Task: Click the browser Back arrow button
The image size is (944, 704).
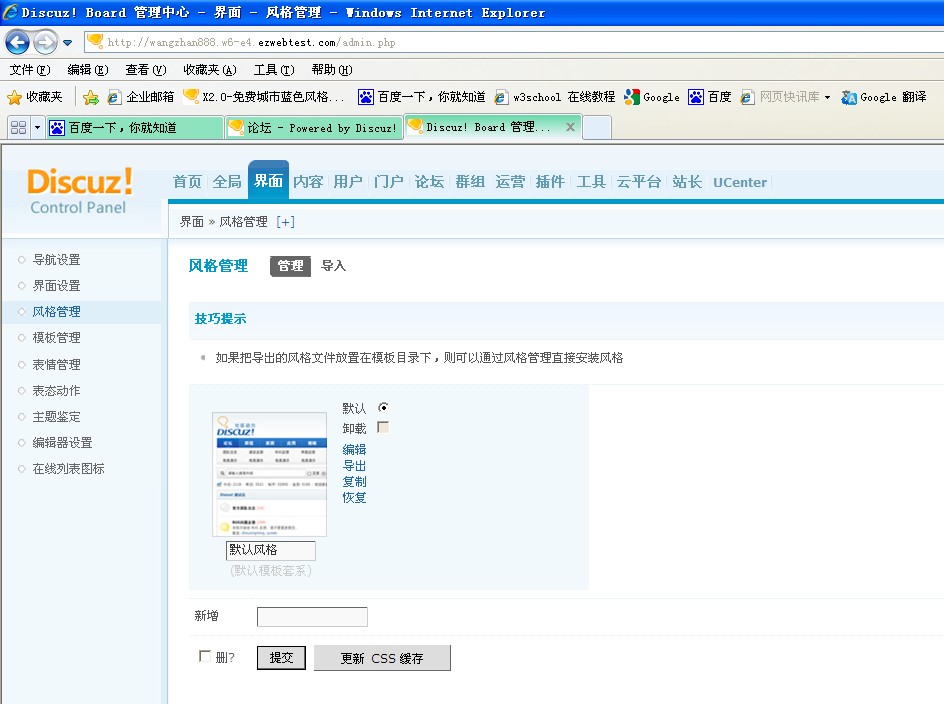Action: pyautogui.click(x=17, y=43)
